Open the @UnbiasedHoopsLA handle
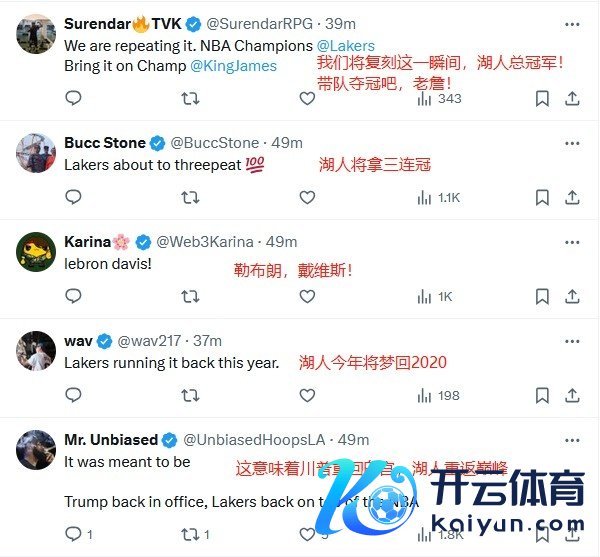 pyautogui.click(x=254, y=440)
